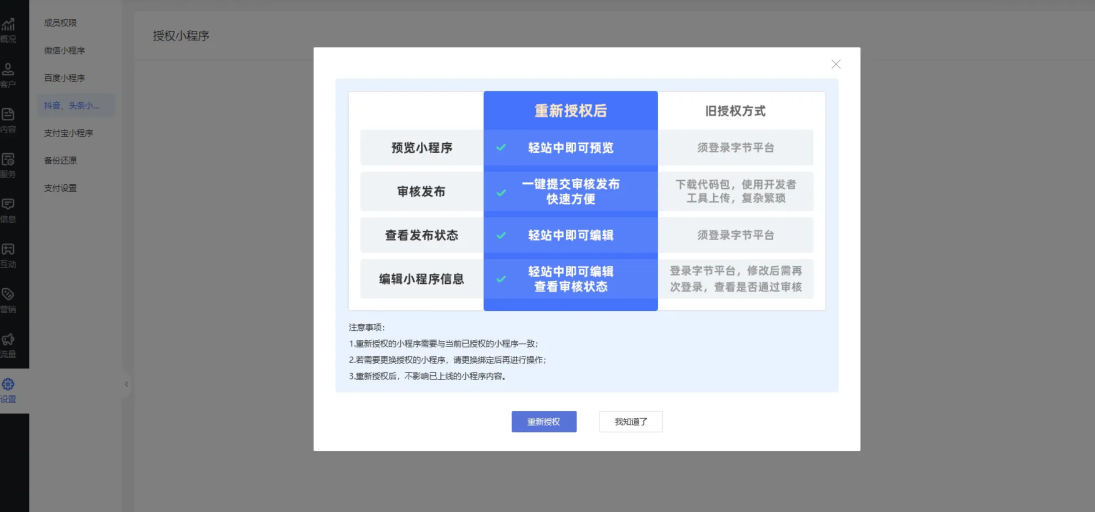Open the 营销 marketing sidebar icon
The image size is (1095, 512).
[x=8, y=299]
